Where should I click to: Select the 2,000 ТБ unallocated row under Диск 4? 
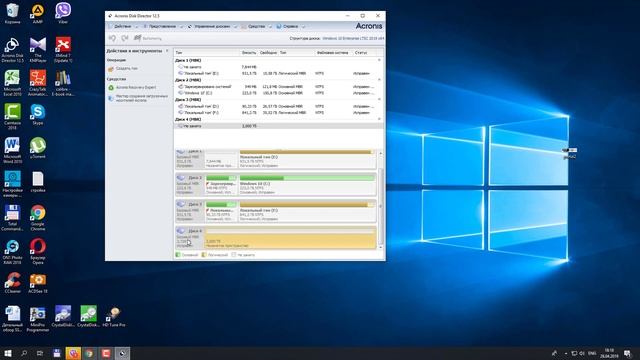[x=278, y=126]
